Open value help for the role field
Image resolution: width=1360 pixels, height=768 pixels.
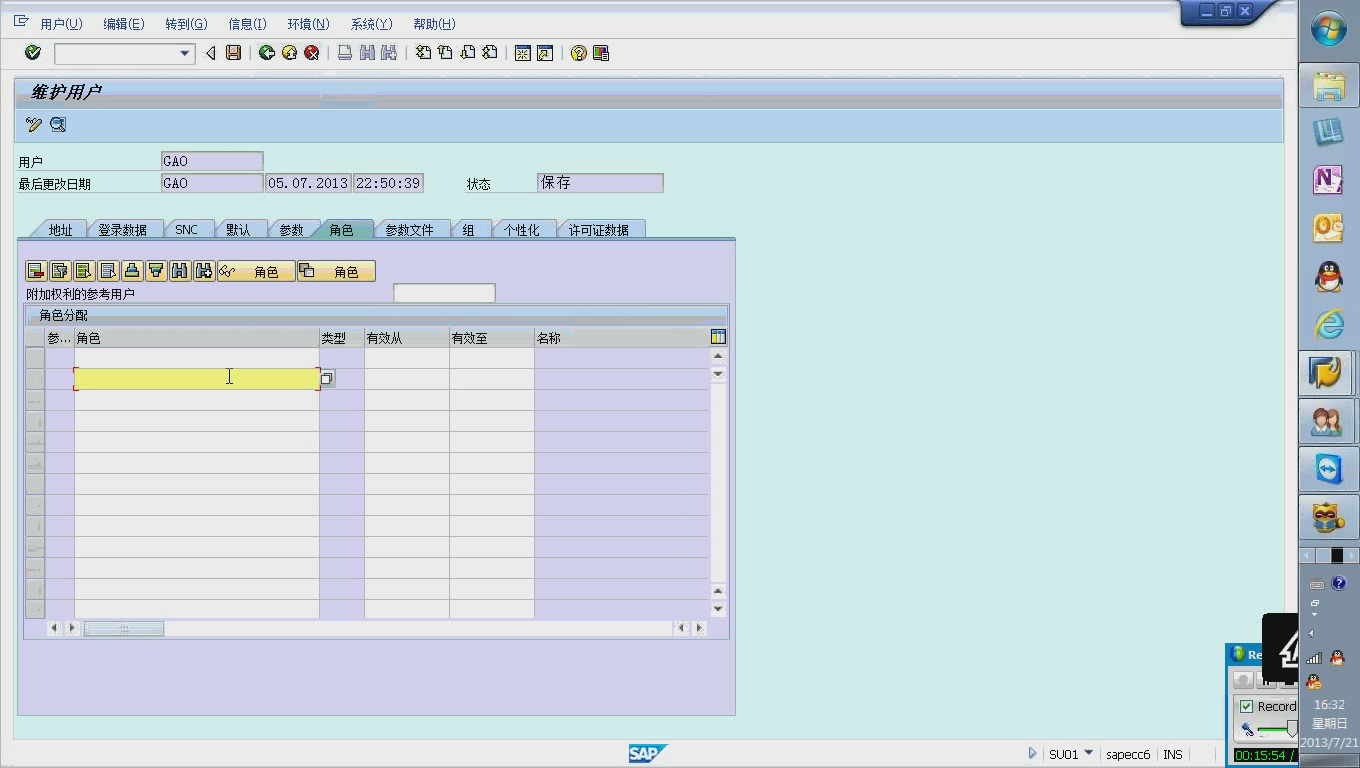point(327,378)
